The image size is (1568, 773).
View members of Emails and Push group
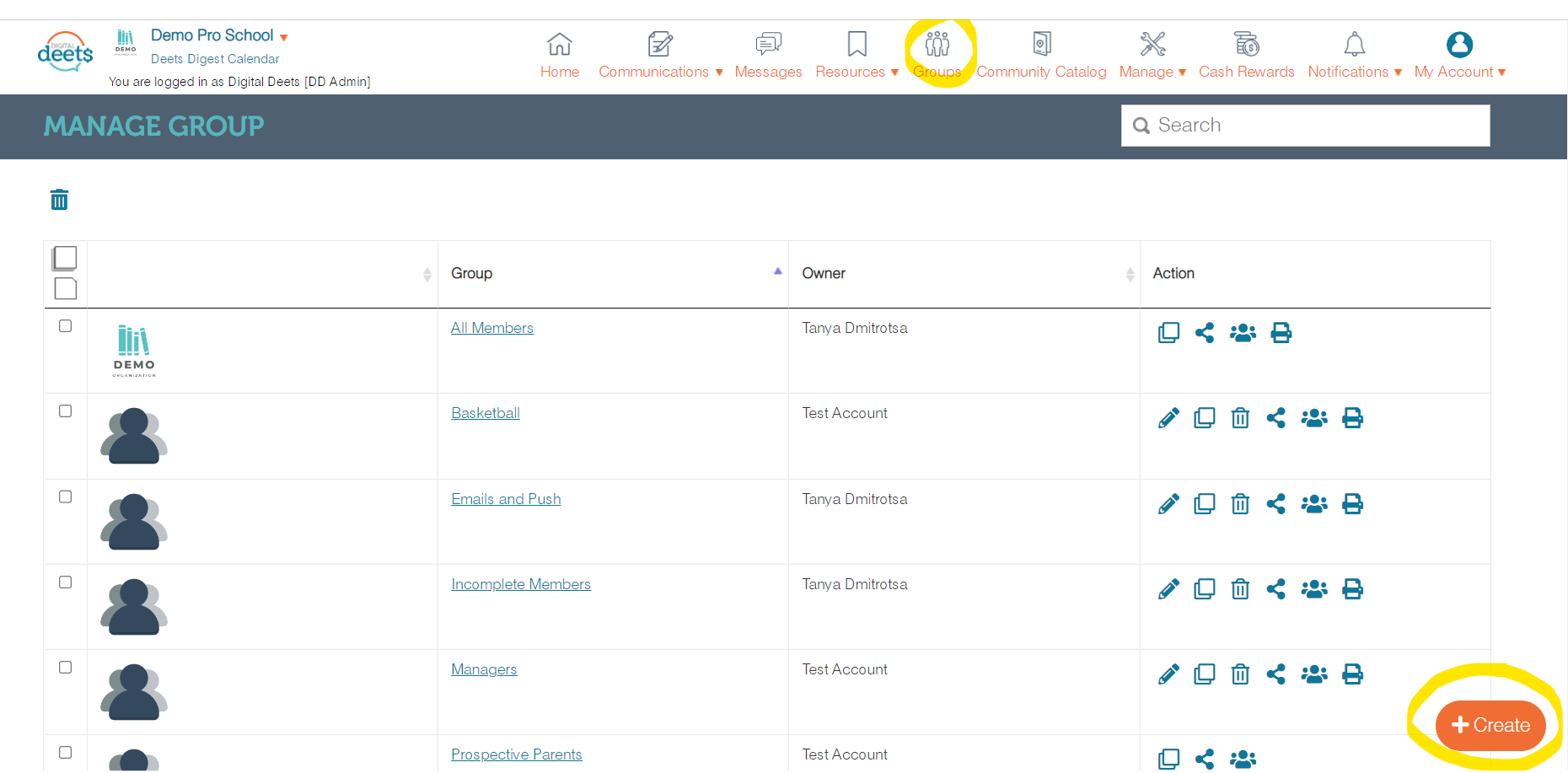1314,504
